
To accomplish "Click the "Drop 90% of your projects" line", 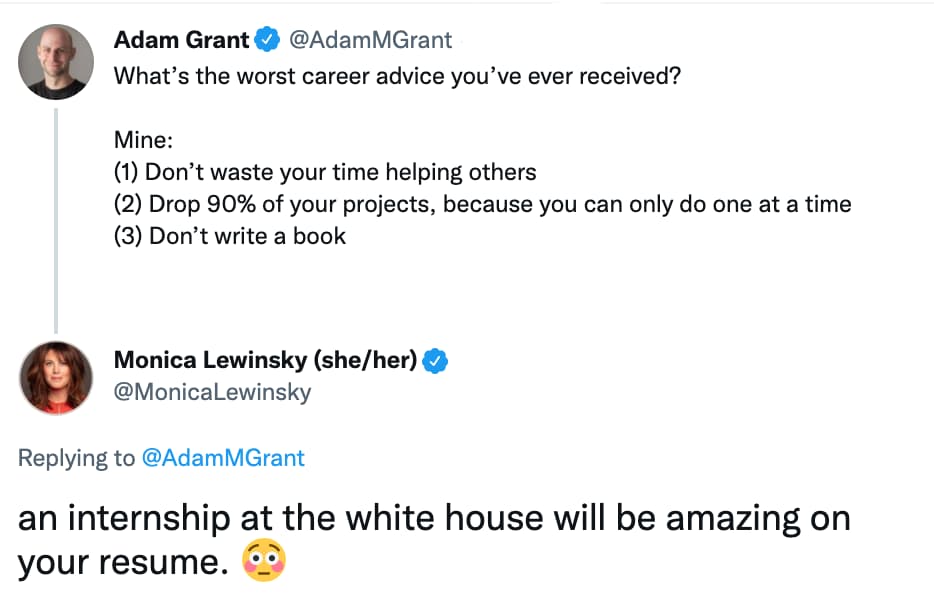I will [482, 204].
